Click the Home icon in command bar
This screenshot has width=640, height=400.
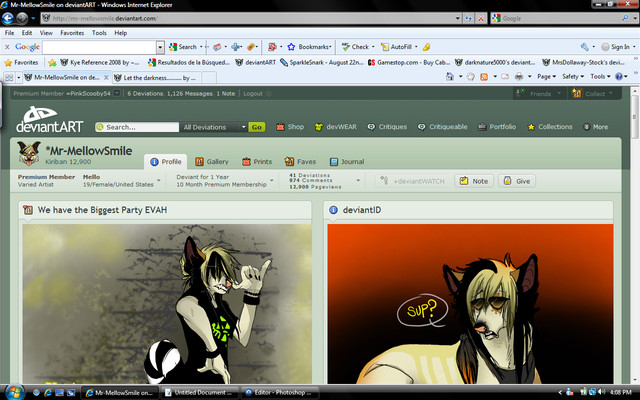click(x=449, y=76)
